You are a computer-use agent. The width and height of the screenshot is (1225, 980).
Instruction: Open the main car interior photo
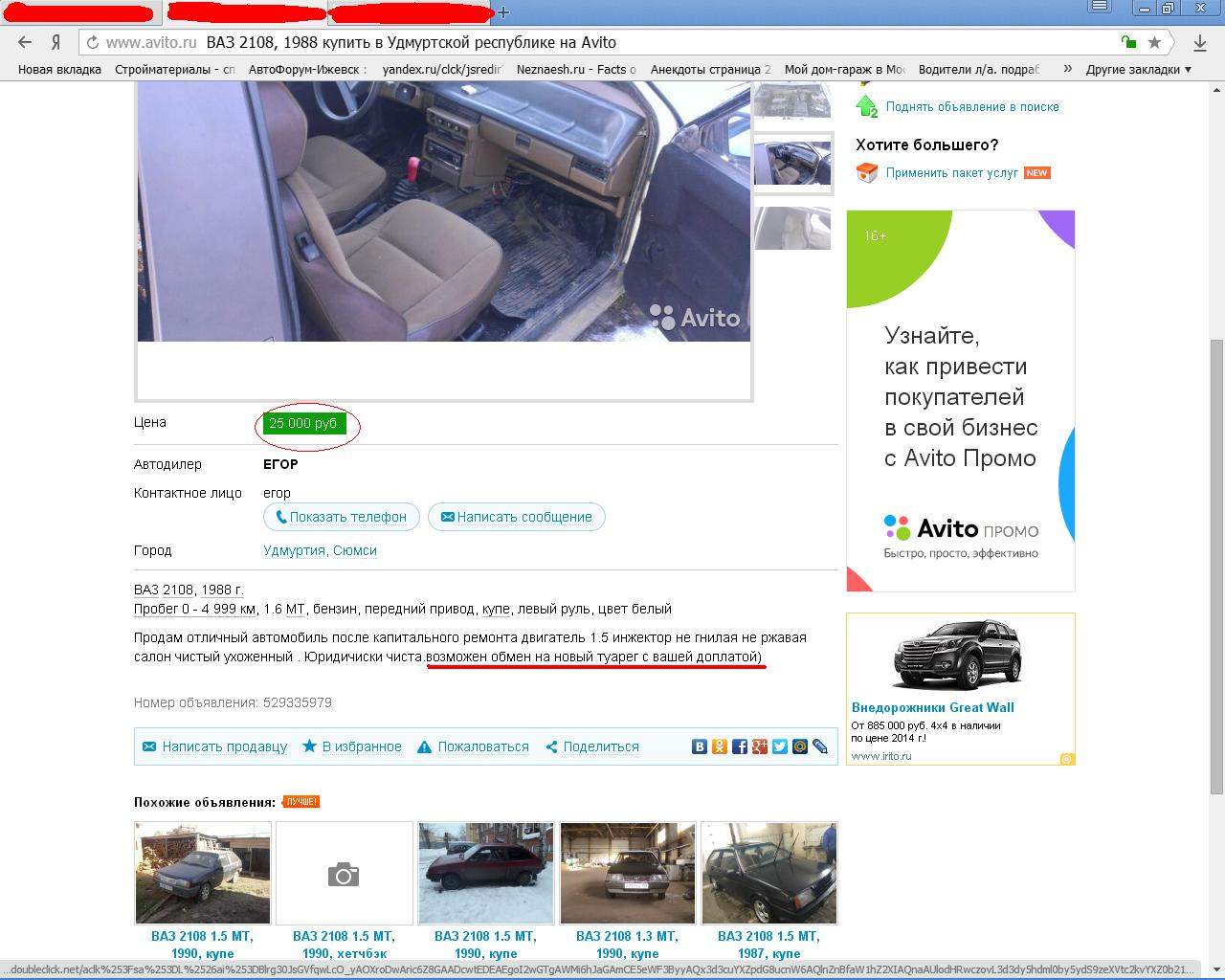[444, 212]
